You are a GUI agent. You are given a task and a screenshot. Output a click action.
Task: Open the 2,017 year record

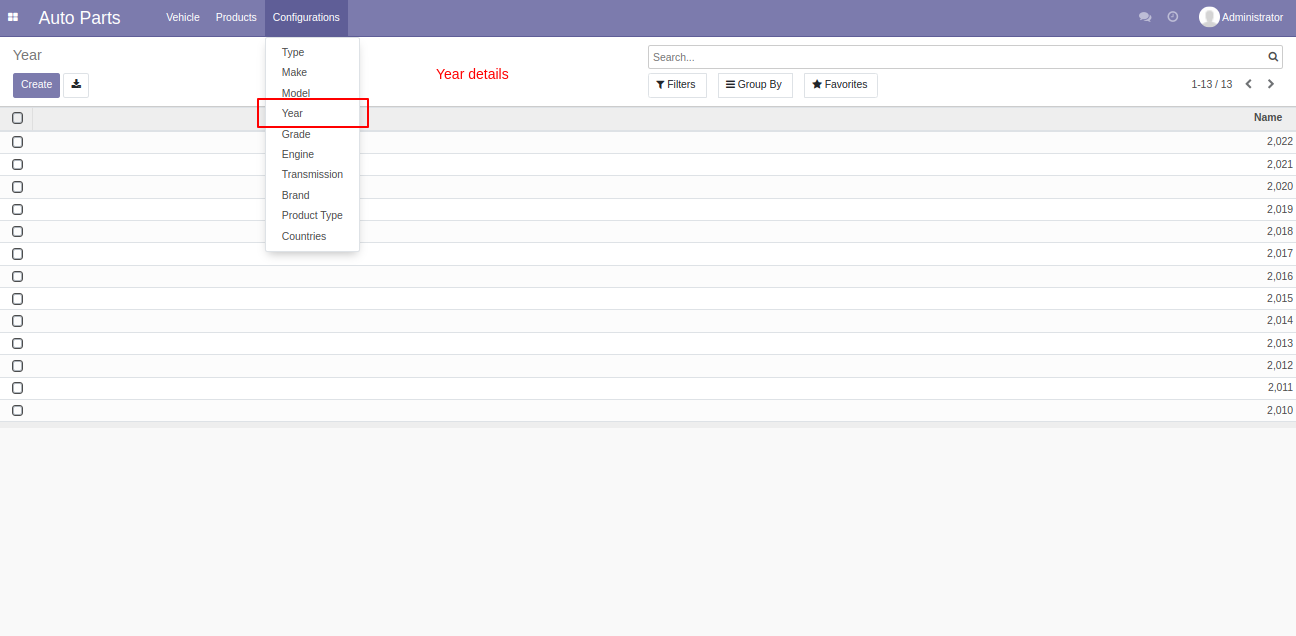pos(648,254)
